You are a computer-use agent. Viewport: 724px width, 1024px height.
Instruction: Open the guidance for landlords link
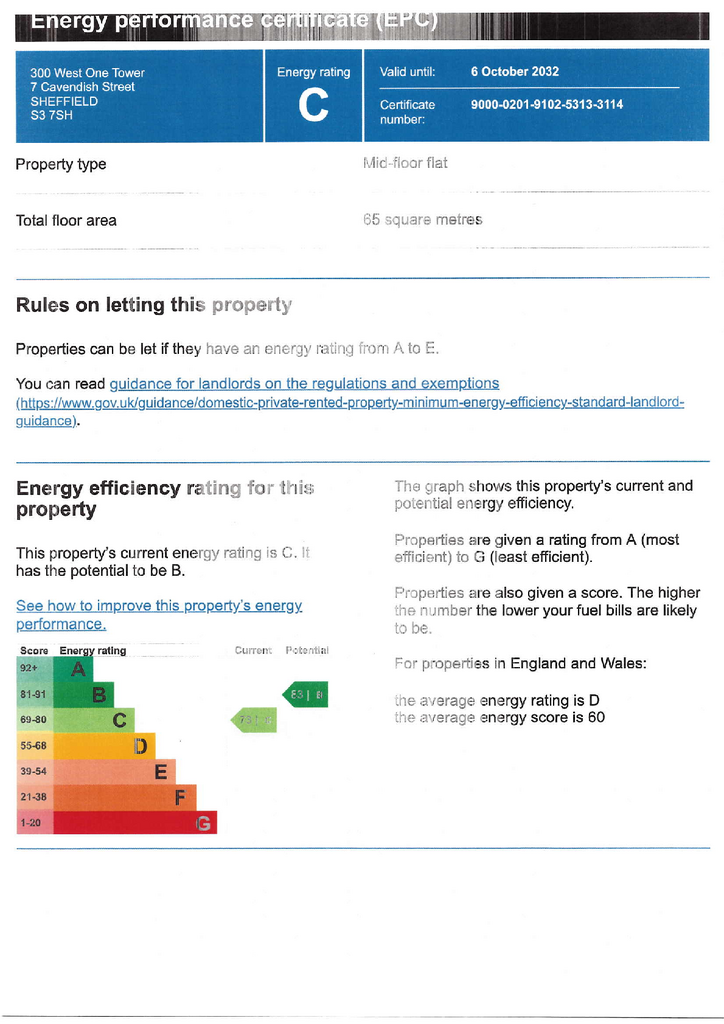click(304, 383)
